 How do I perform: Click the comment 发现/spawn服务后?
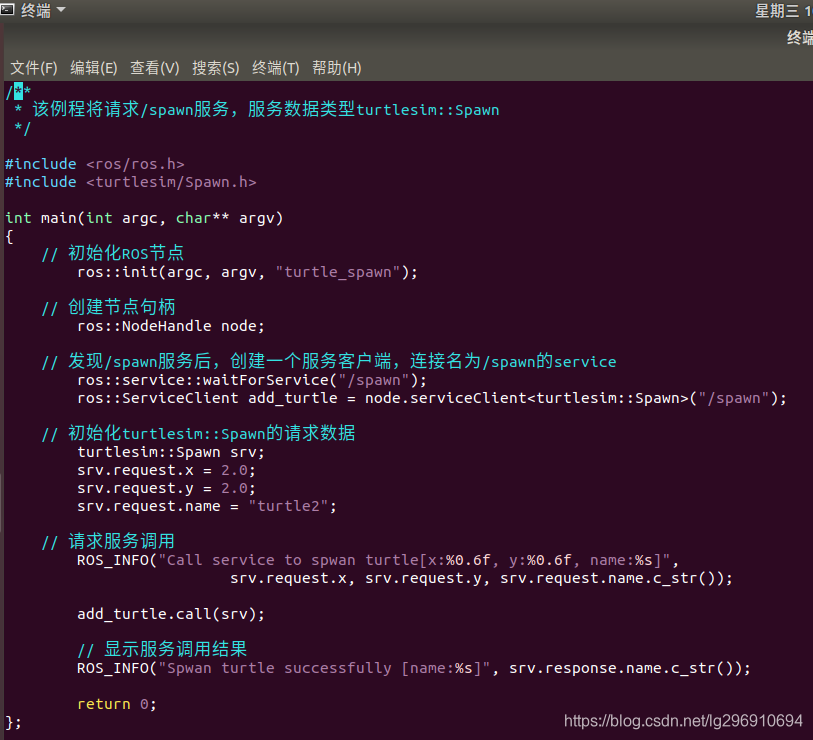point(329,361)
